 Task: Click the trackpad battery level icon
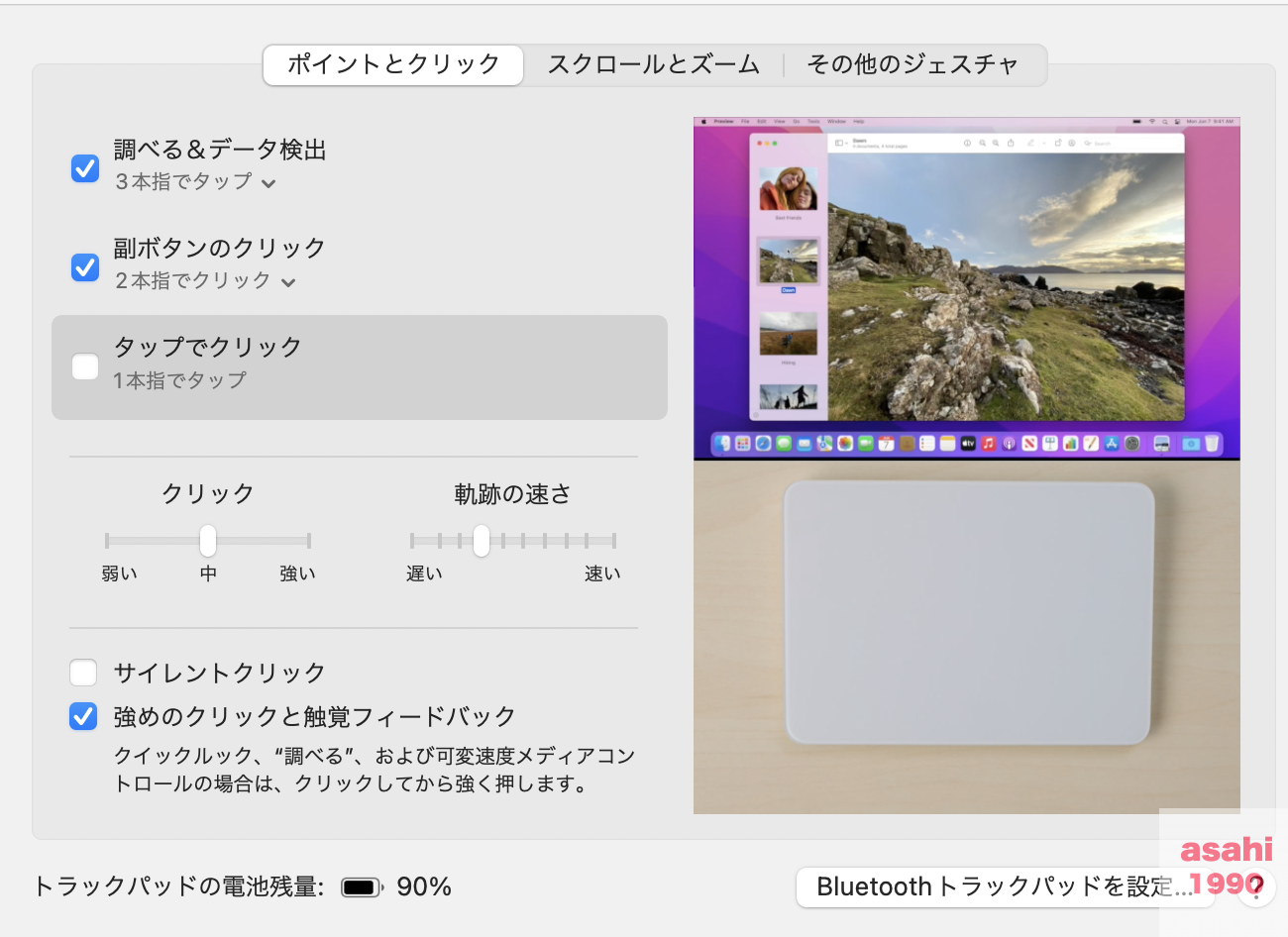click(363, 887)
